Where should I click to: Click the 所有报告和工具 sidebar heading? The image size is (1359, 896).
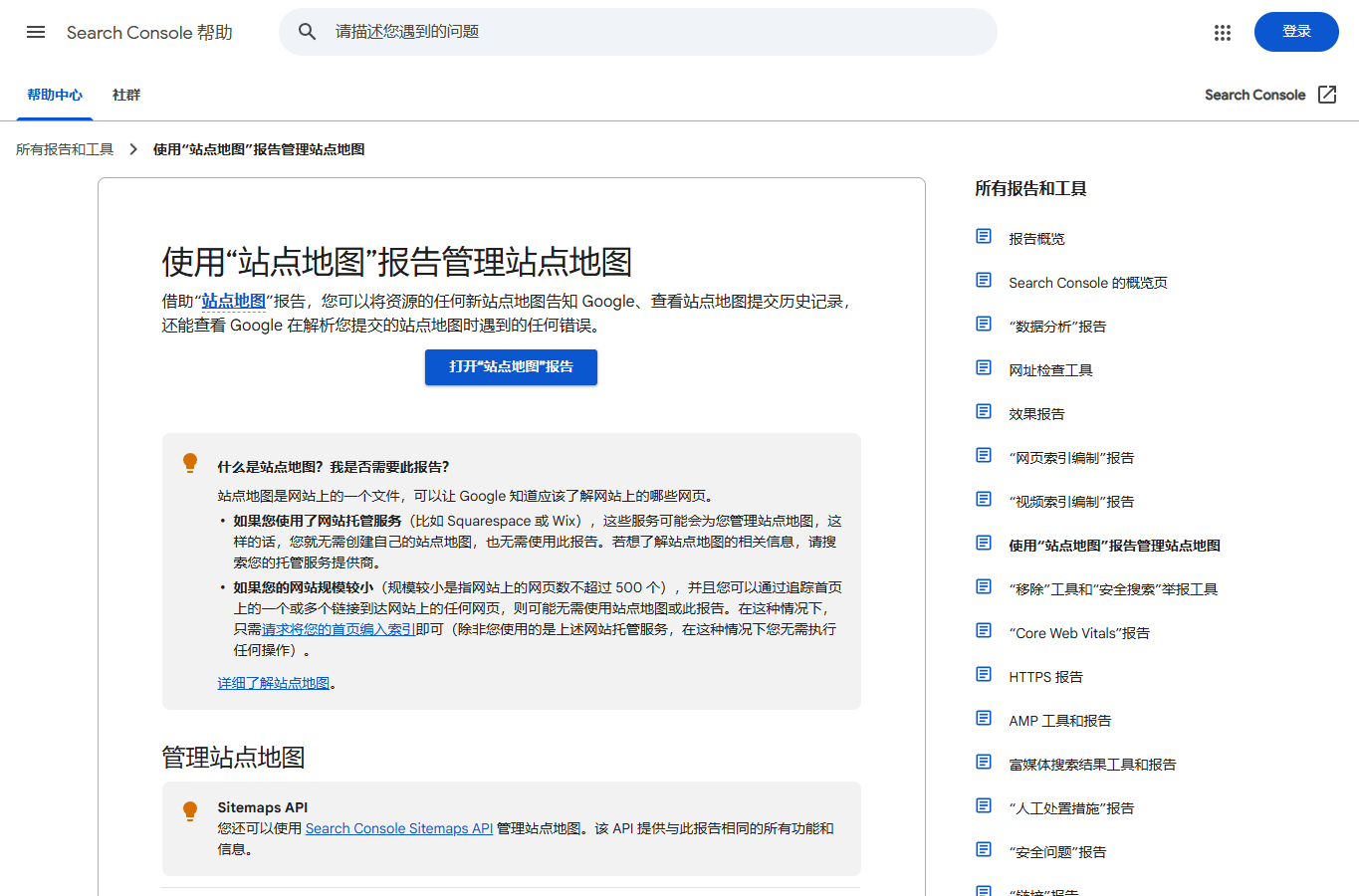pyautogui.click(x=1030, y=188)
